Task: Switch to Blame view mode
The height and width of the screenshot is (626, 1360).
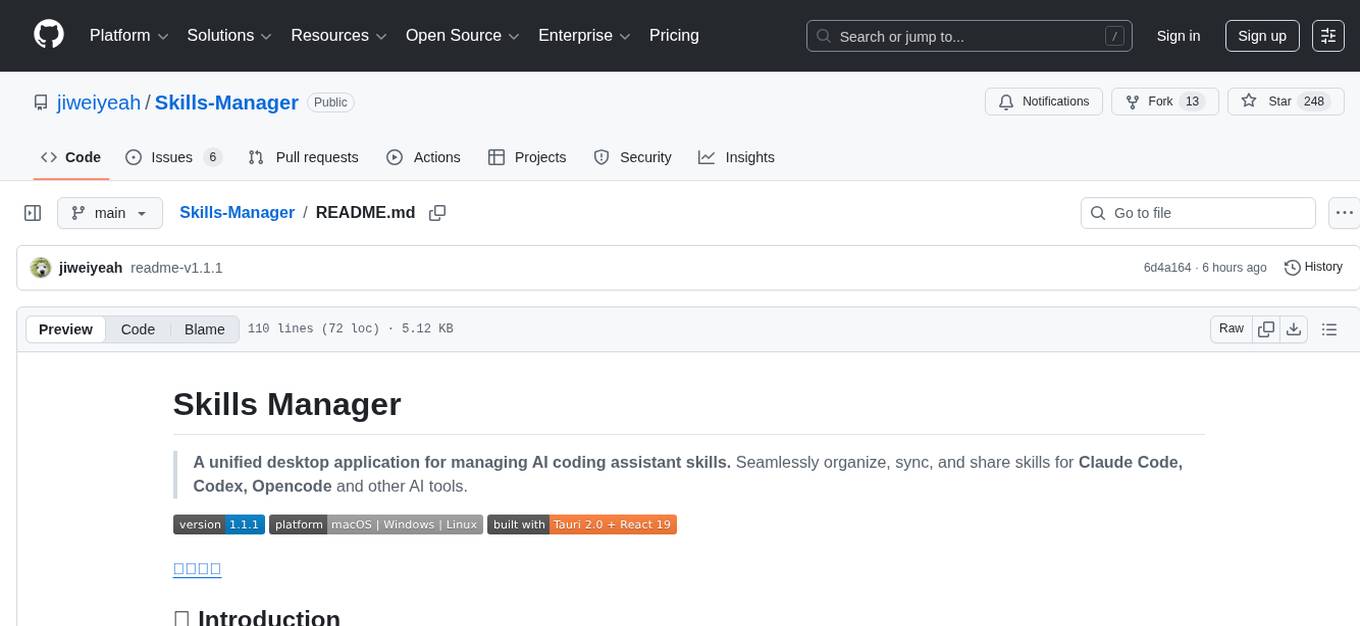Action: pyautogui.click(x=204, y=329)
